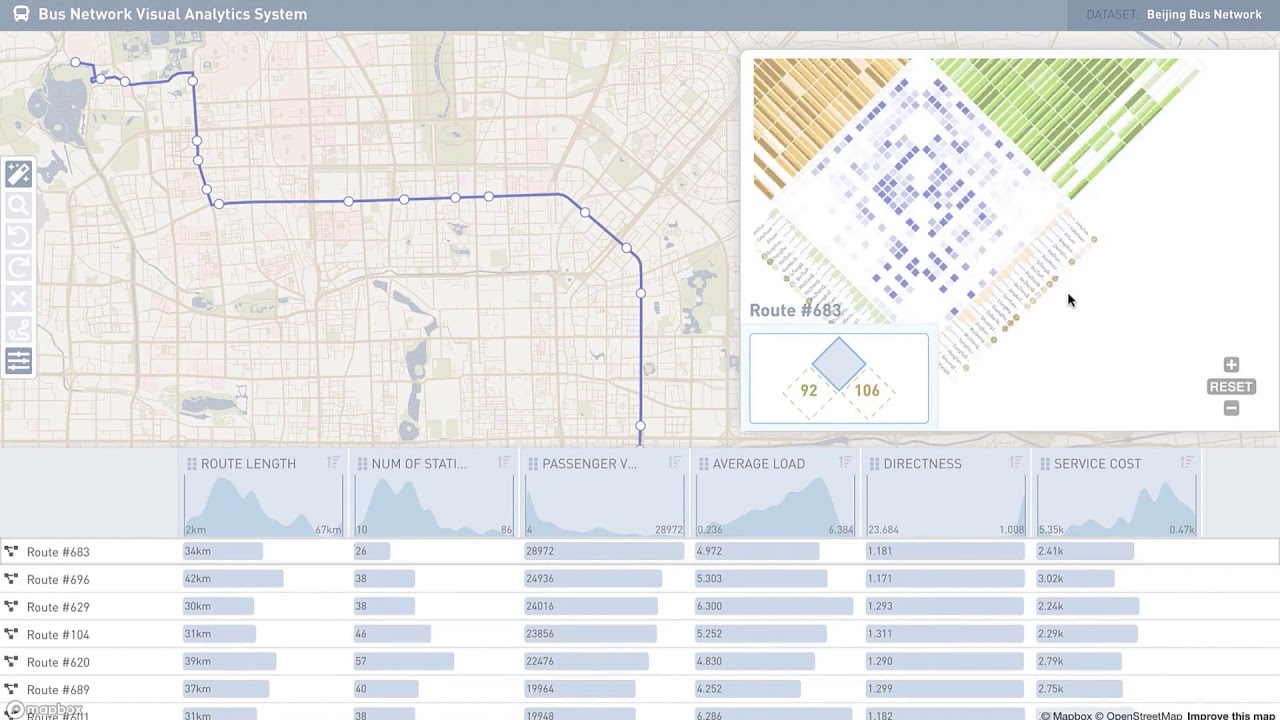Click the 57 stations bar for Route #620
This screenshot has width=1280, height=720.
pos(403,661)
